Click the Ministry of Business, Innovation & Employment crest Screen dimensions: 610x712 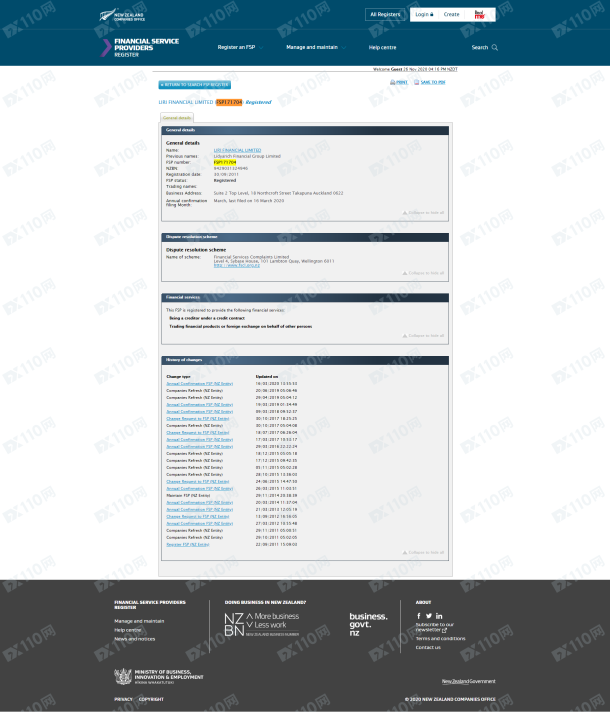pos(123,676)
